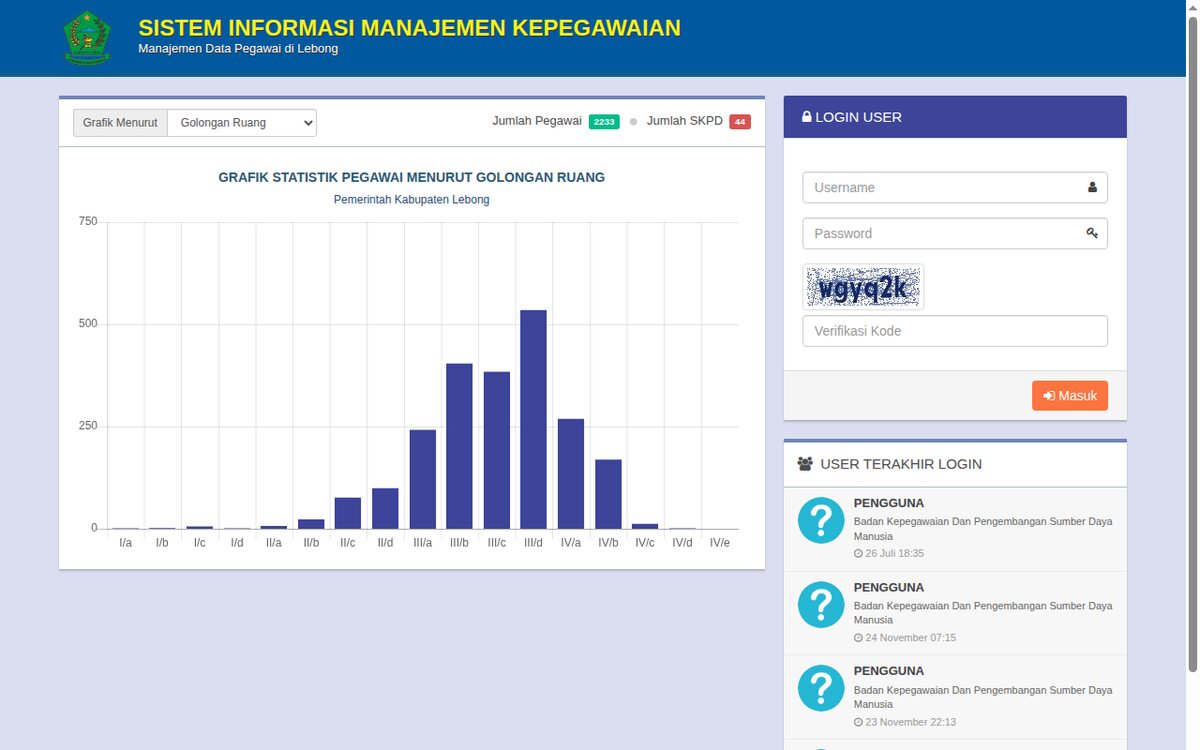
Task: Click the Pemerintah Kabupaten Lebong subtitle
Action: 412,200
